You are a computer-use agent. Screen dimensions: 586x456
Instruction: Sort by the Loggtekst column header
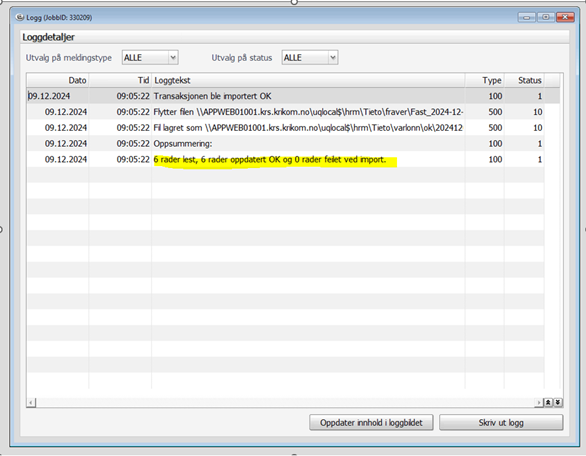[x=308, y=80]
